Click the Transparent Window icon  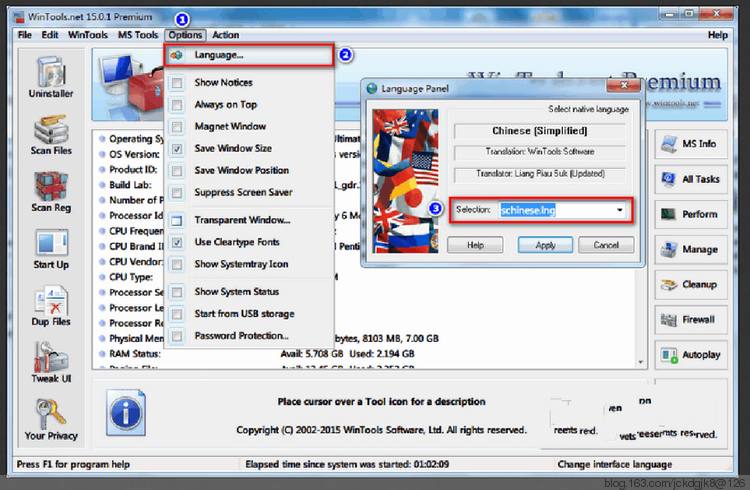click(x=176, y=221)
